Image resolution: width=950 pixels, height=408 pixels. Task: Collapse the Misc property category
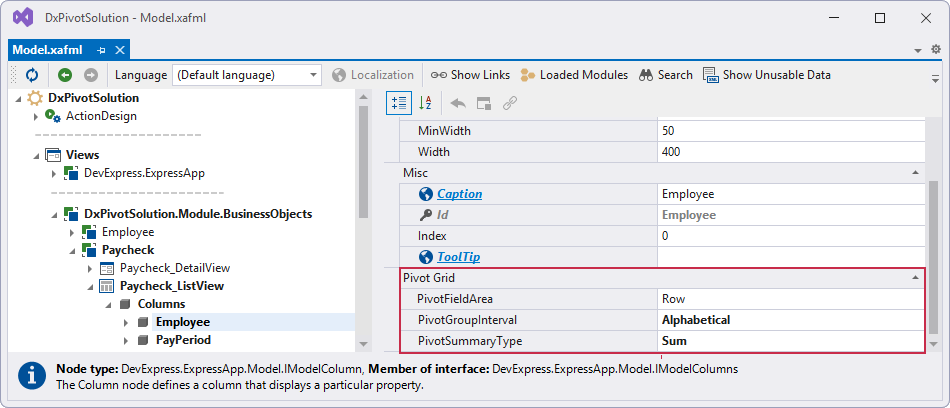915,173
